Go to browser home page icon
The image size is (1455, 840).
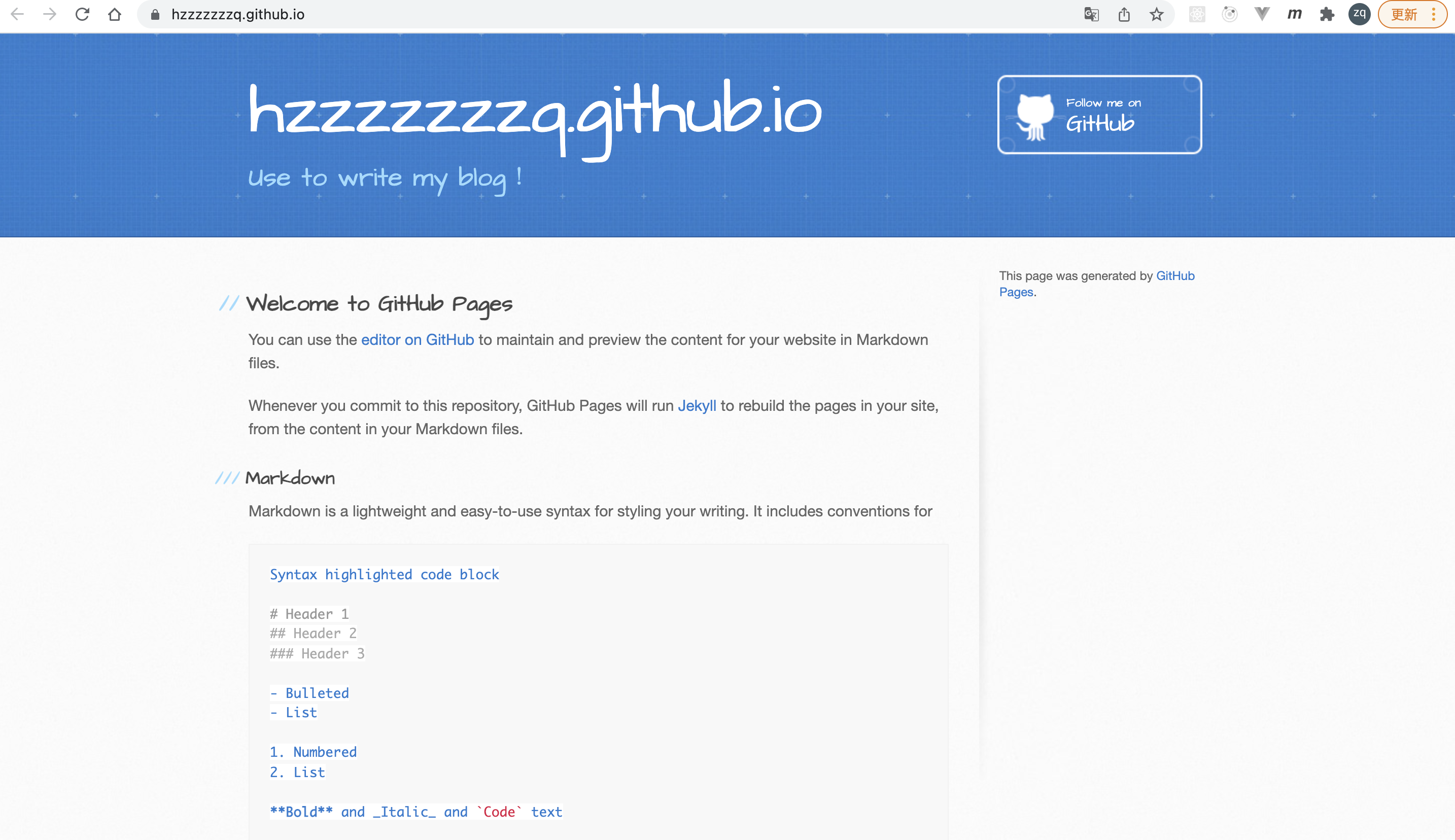tap(114, 14)
